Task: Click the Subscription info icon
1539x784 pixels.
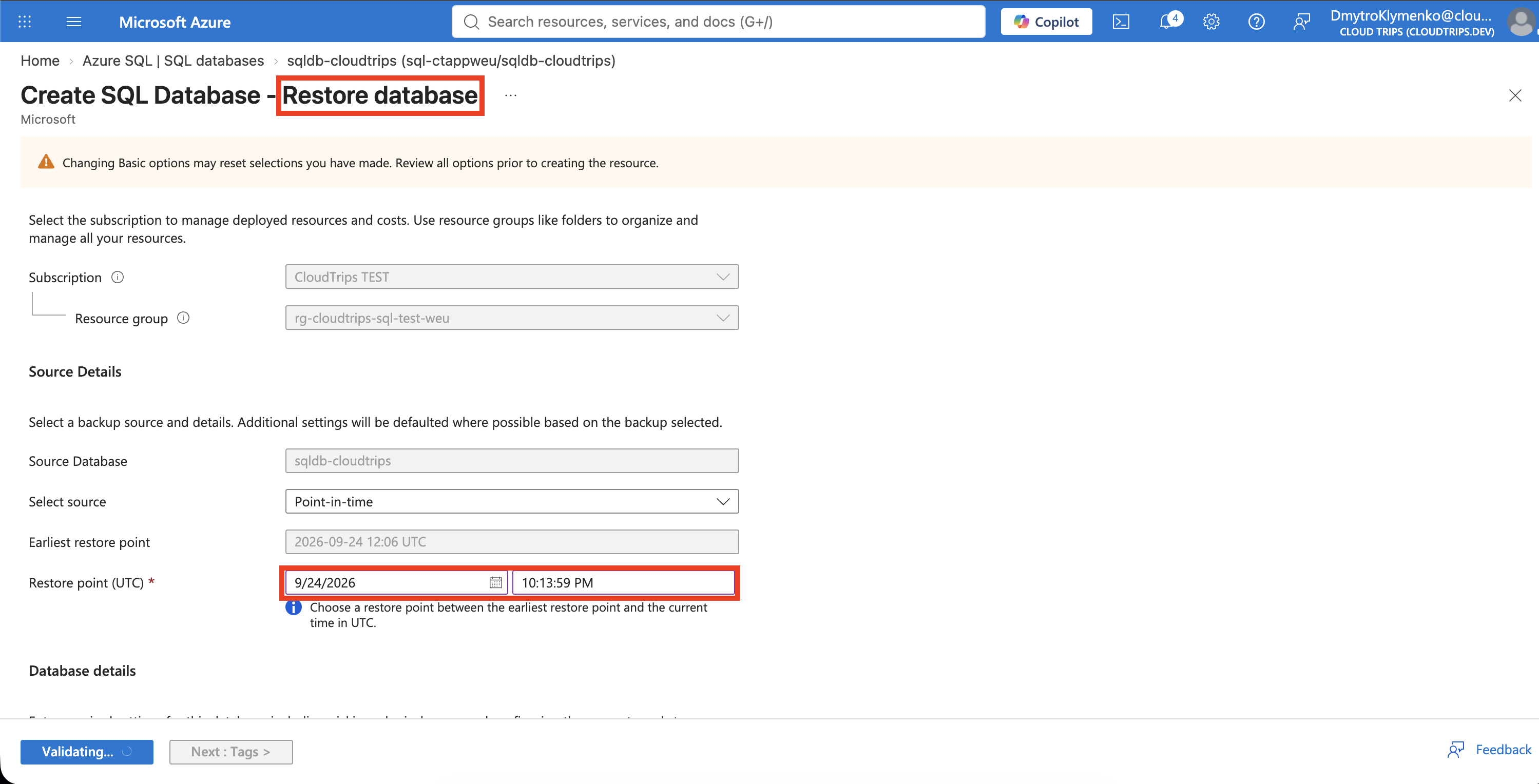Action: point(118,277)
